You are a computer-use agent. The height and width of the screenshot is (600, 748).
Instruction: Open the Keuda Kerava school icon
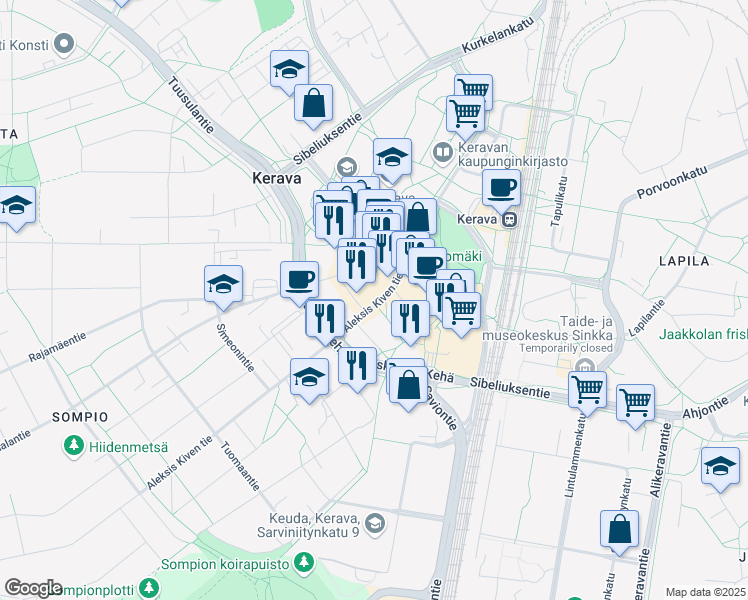375,525
